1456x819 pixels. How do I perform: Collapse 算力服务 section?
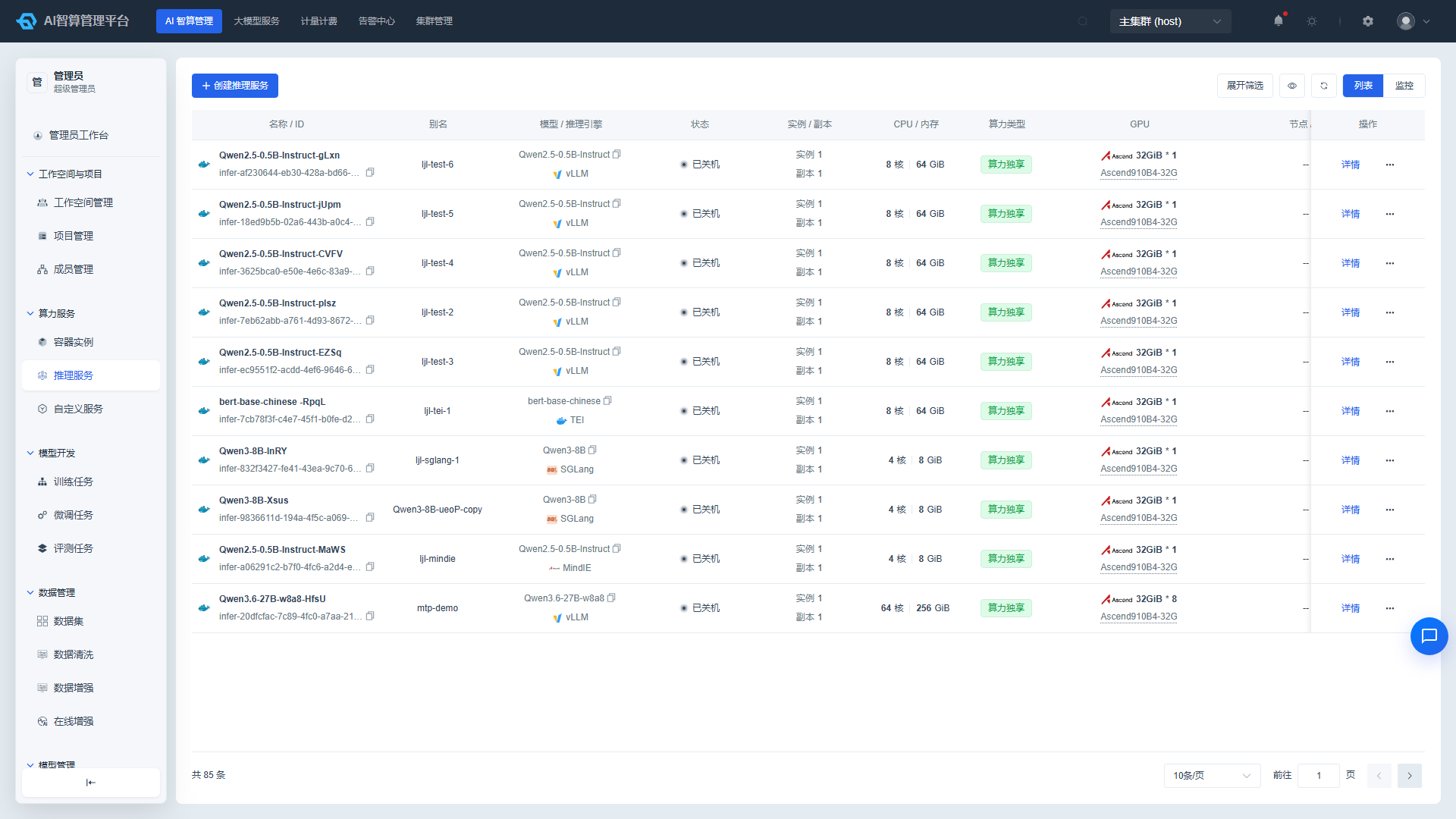pyautogui.click(x=30, y=314)
